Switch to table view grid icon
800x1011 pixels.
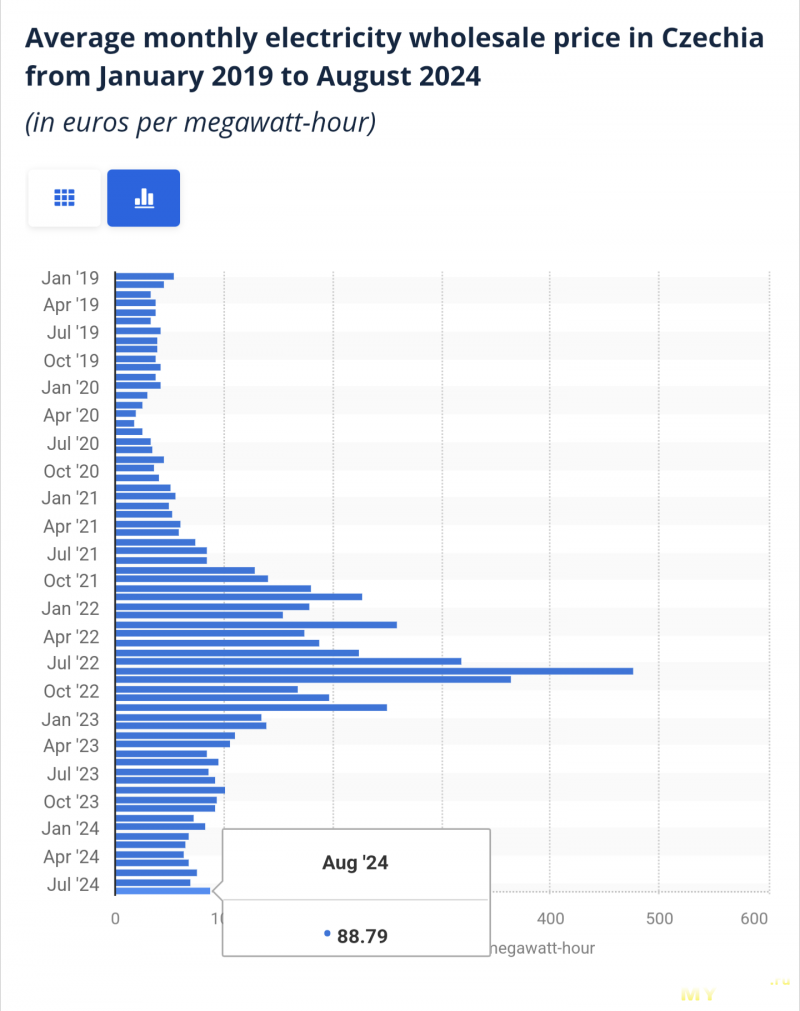pos(64,198)
